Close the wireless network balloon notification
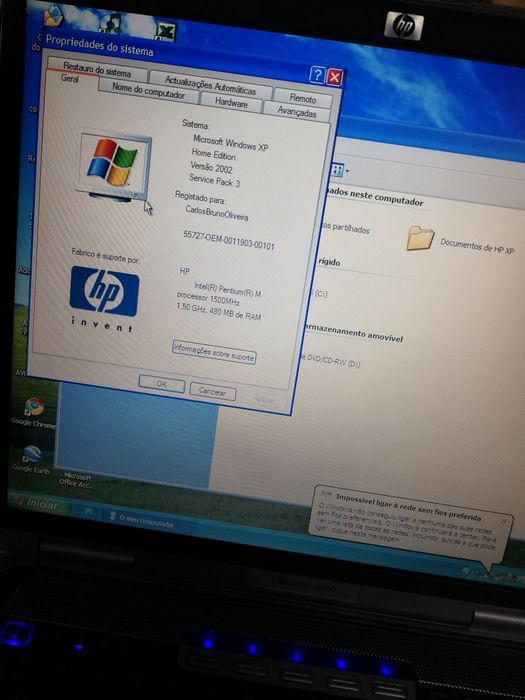The height and width of the screenshot is (700, 525). [x=504, y=521]
